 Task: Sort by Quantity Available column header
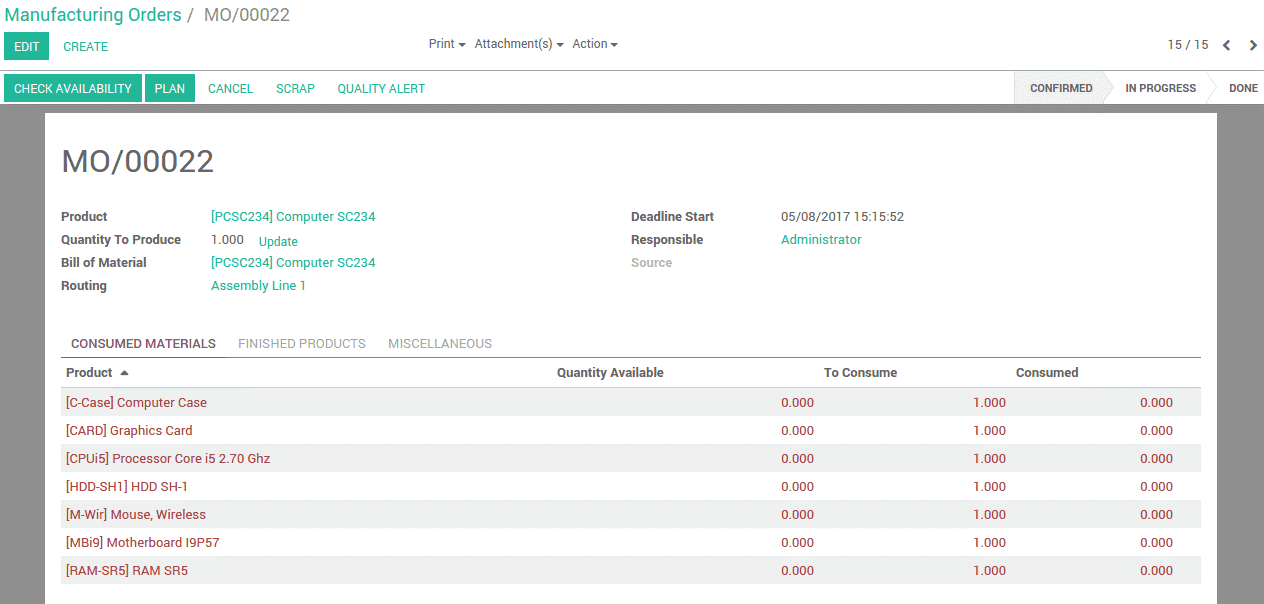tap(610, 372)
